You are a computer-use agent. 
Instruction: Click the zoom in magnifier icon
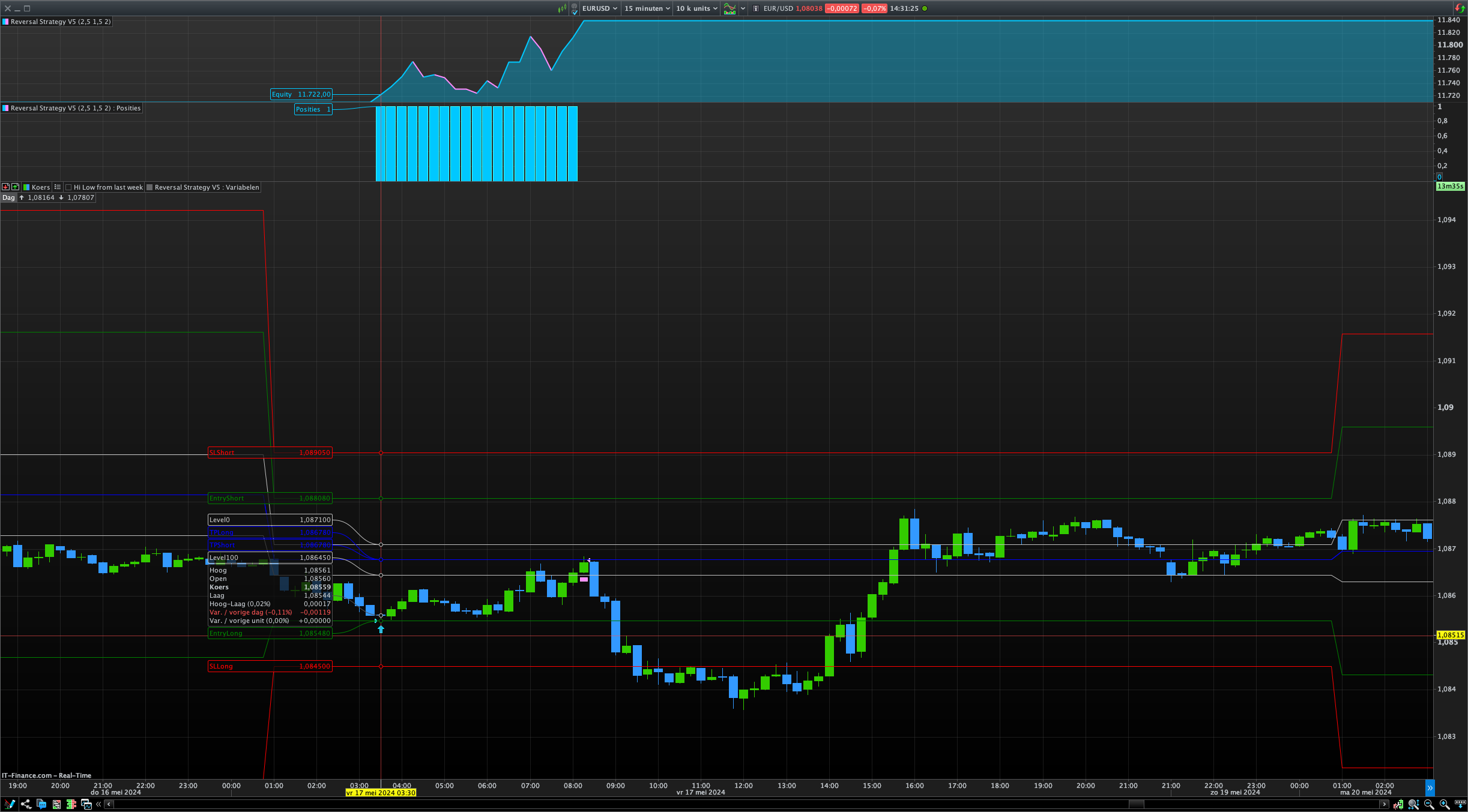(x=1445, y=804)
